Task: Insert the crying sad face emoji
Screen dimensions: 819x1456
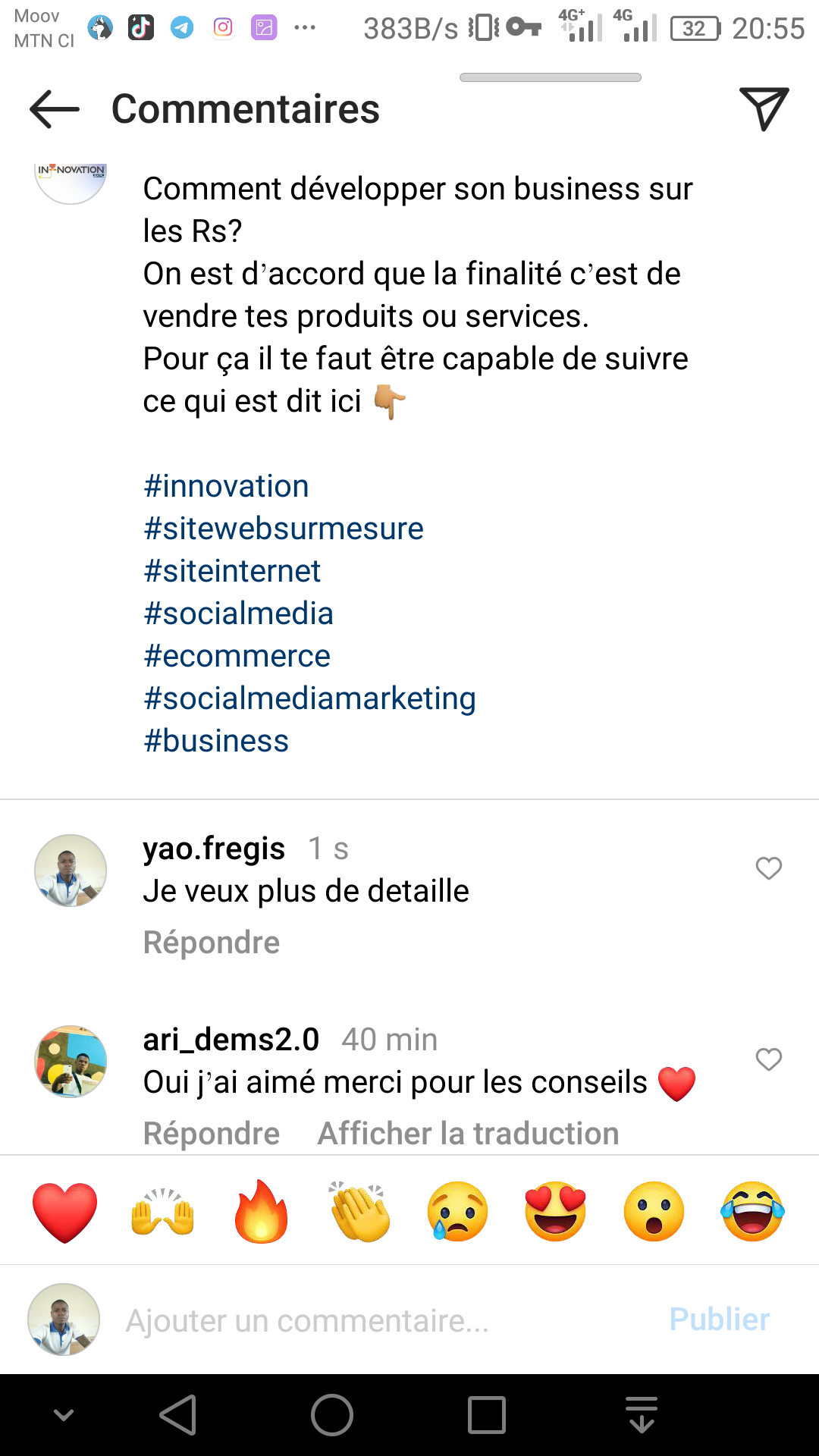Action: coord(457,1212)
